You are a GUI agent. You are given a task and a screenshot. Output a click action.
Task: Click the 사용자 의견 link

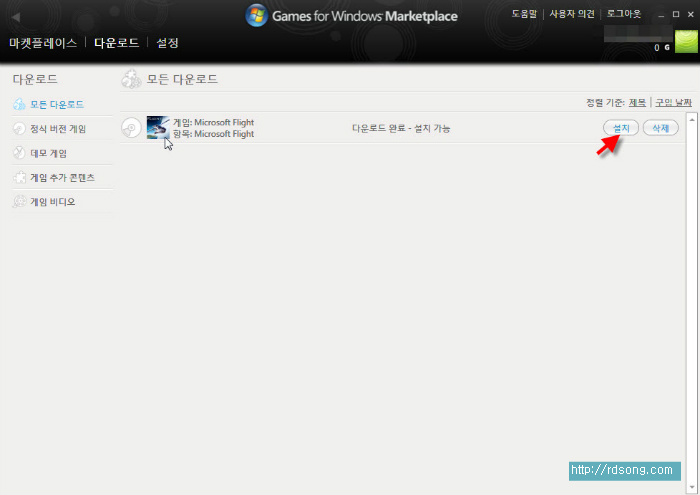tap(572, 15)
